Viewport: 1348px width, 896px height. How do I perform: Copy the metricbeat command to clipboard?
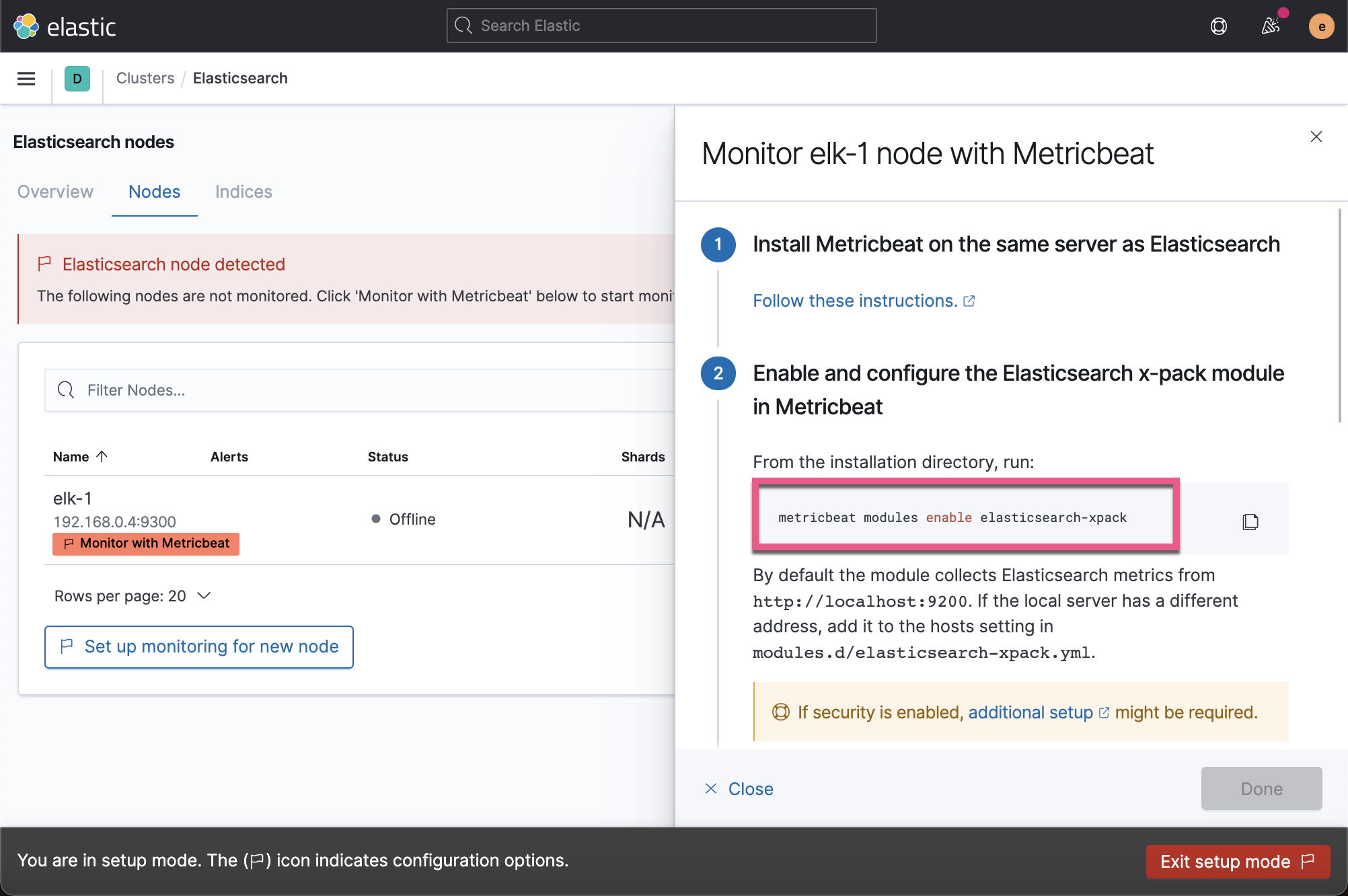tap(1250, 521)
